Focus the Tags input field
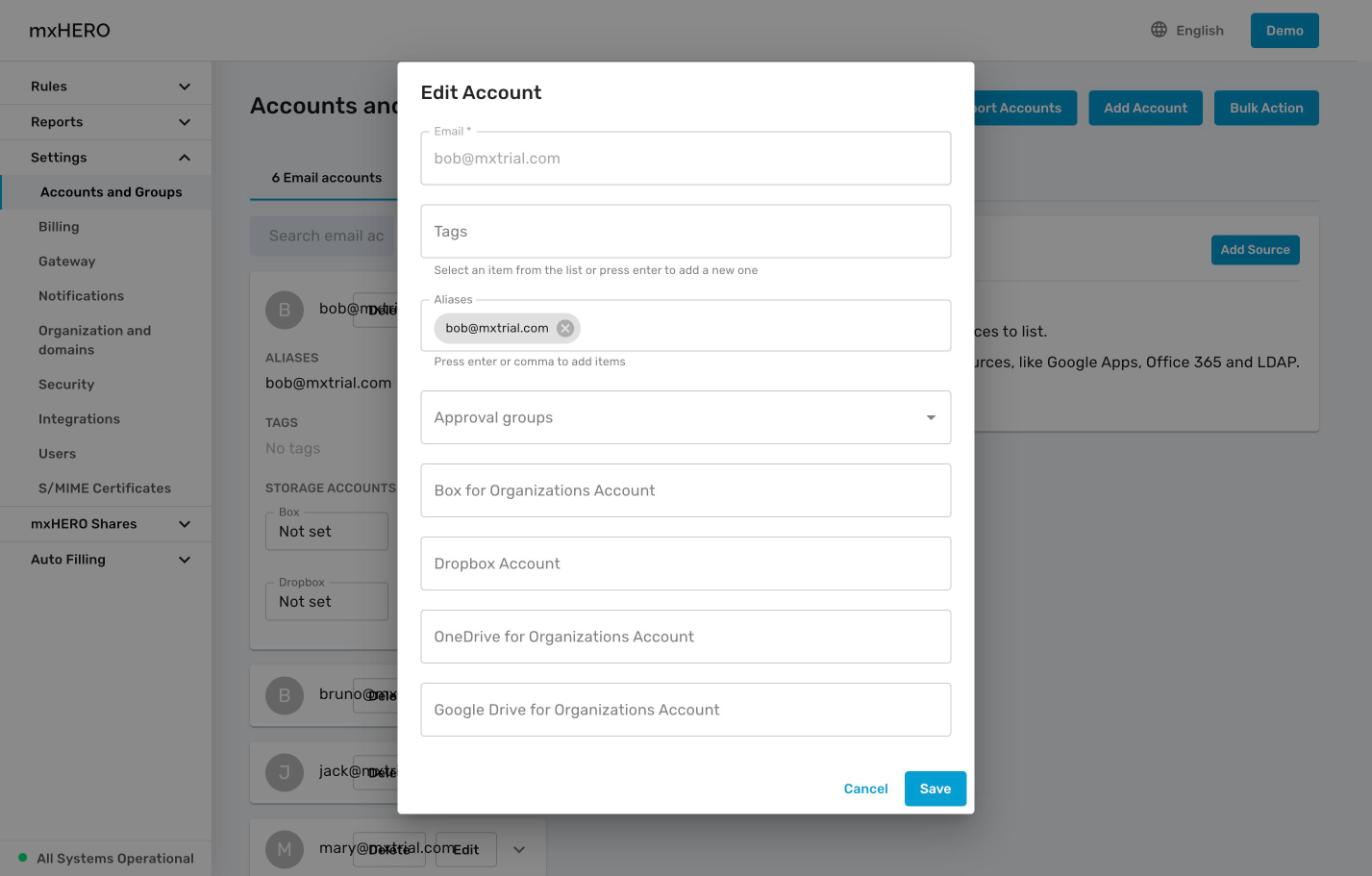The width and height of the screenshot is (1372, 876). click(x=686, y=231)
